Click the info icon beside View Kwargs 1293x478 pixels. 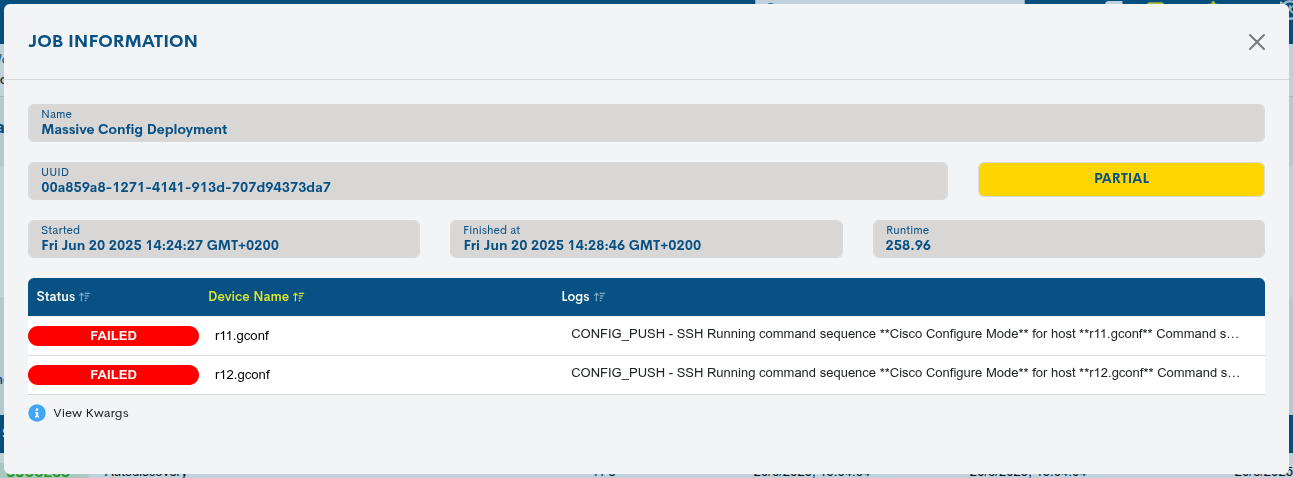tap(37, 413)
